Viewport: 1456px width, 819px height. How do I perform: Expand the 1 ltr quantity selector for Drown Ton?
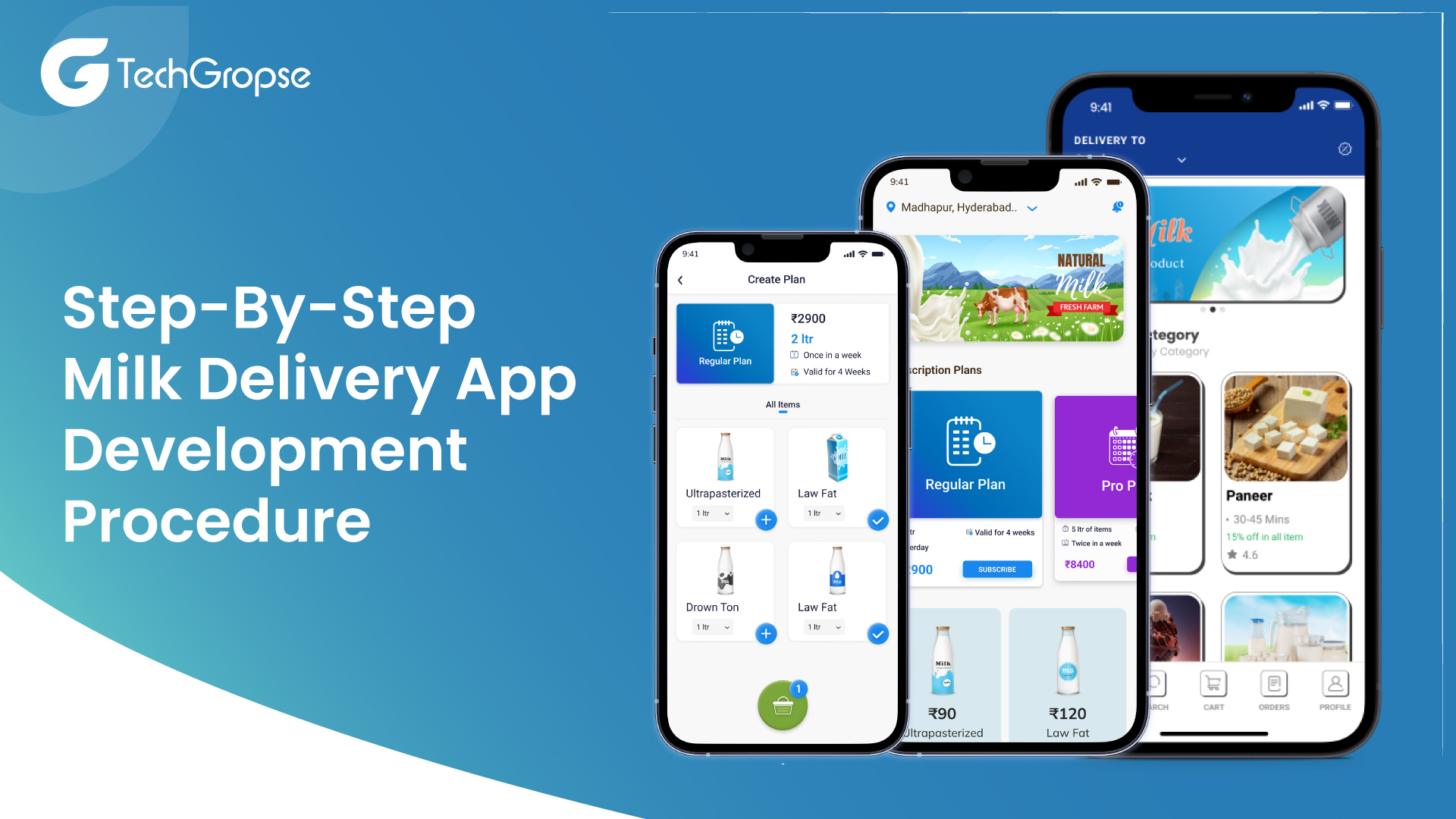(x=711, y=627)
